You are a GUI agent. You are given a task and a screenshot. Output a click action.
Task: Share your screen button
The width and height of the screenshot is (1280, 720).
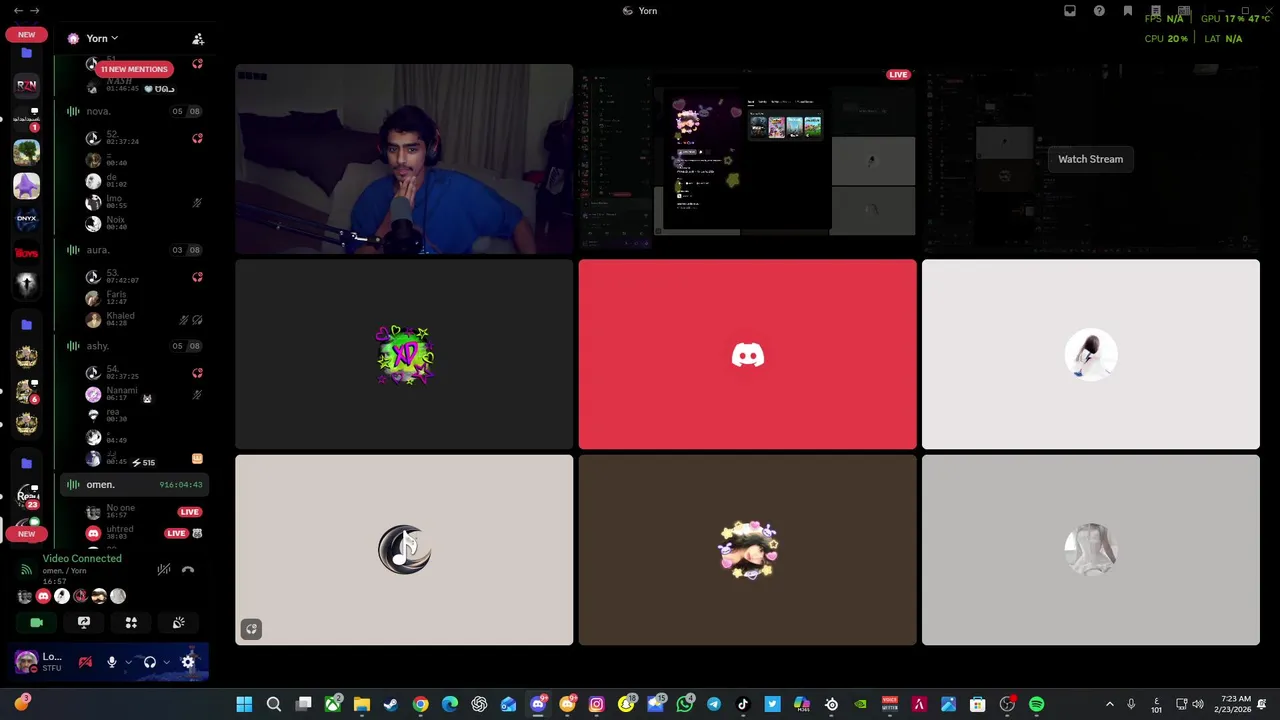84,622
